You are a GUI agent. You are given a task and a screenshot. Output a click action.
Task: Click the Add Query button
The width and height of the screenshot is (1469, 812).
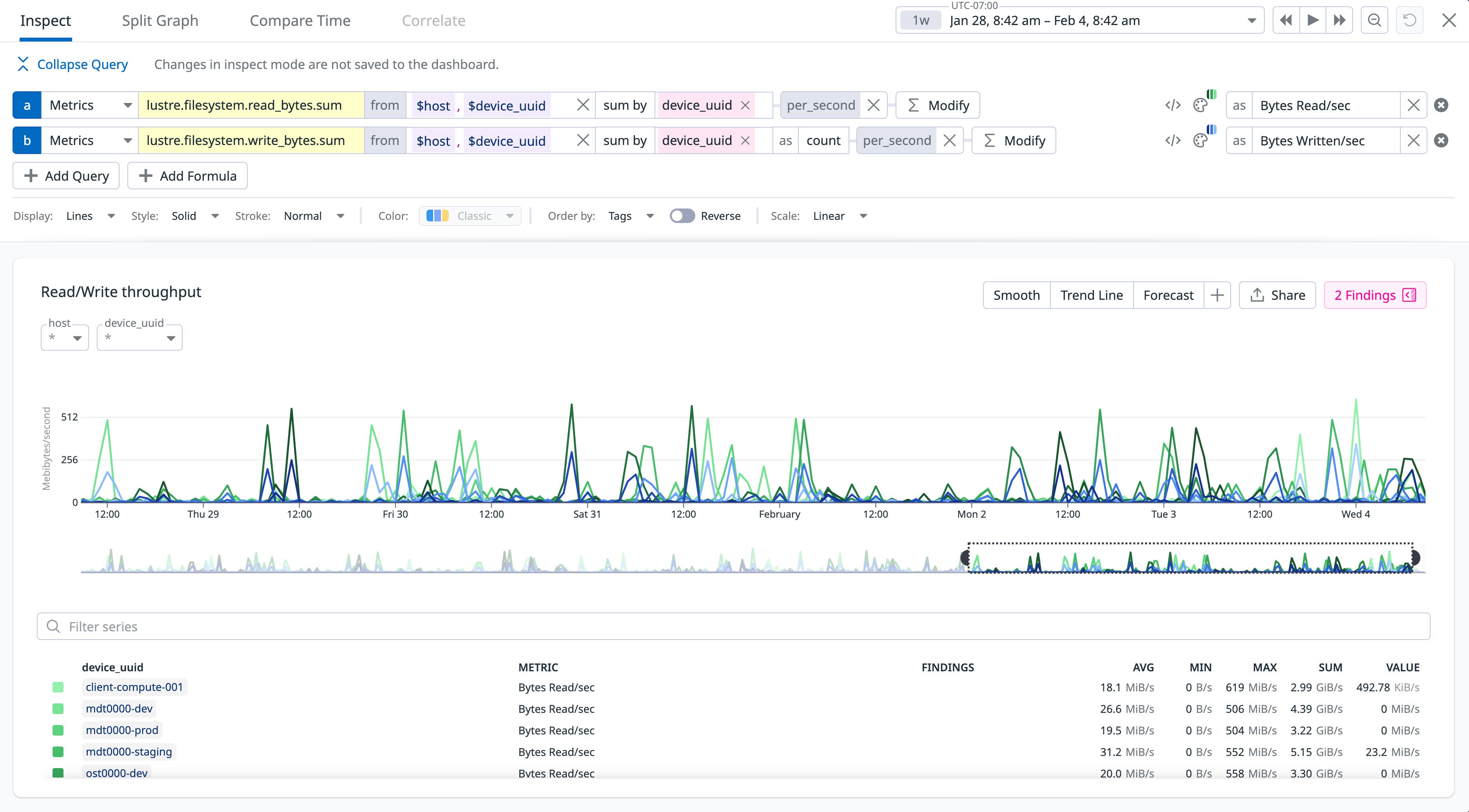(65, 176)
